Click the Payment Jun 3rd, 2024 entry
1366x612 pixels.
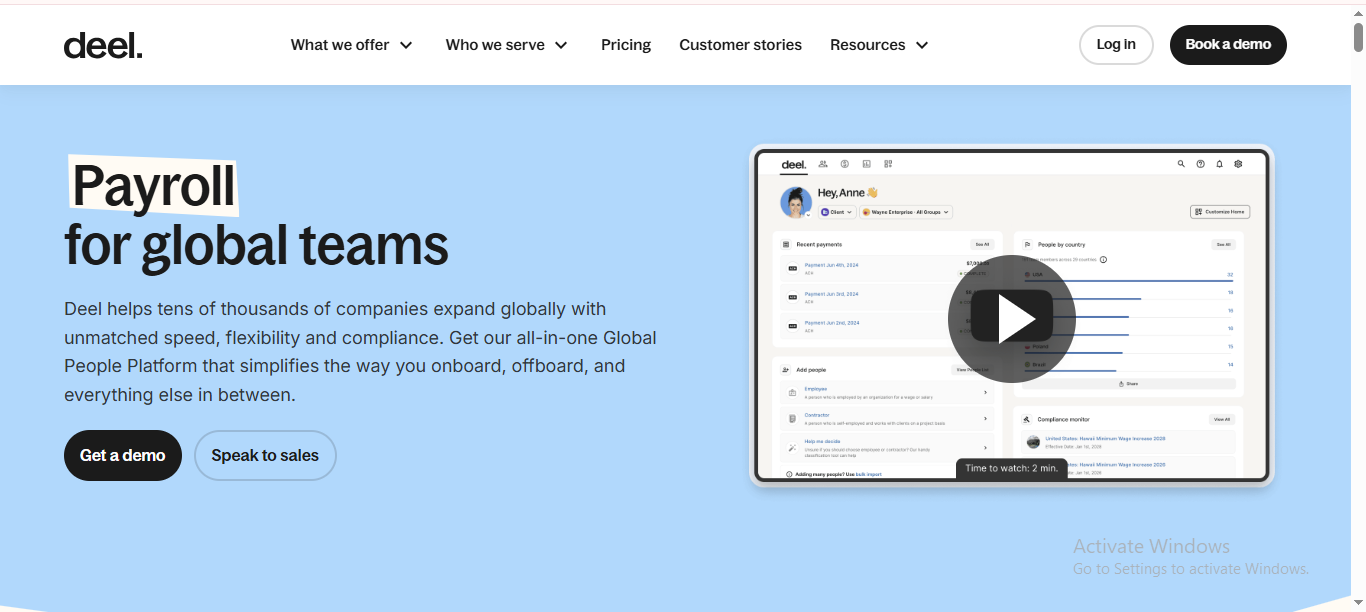(x=832, y=294)
